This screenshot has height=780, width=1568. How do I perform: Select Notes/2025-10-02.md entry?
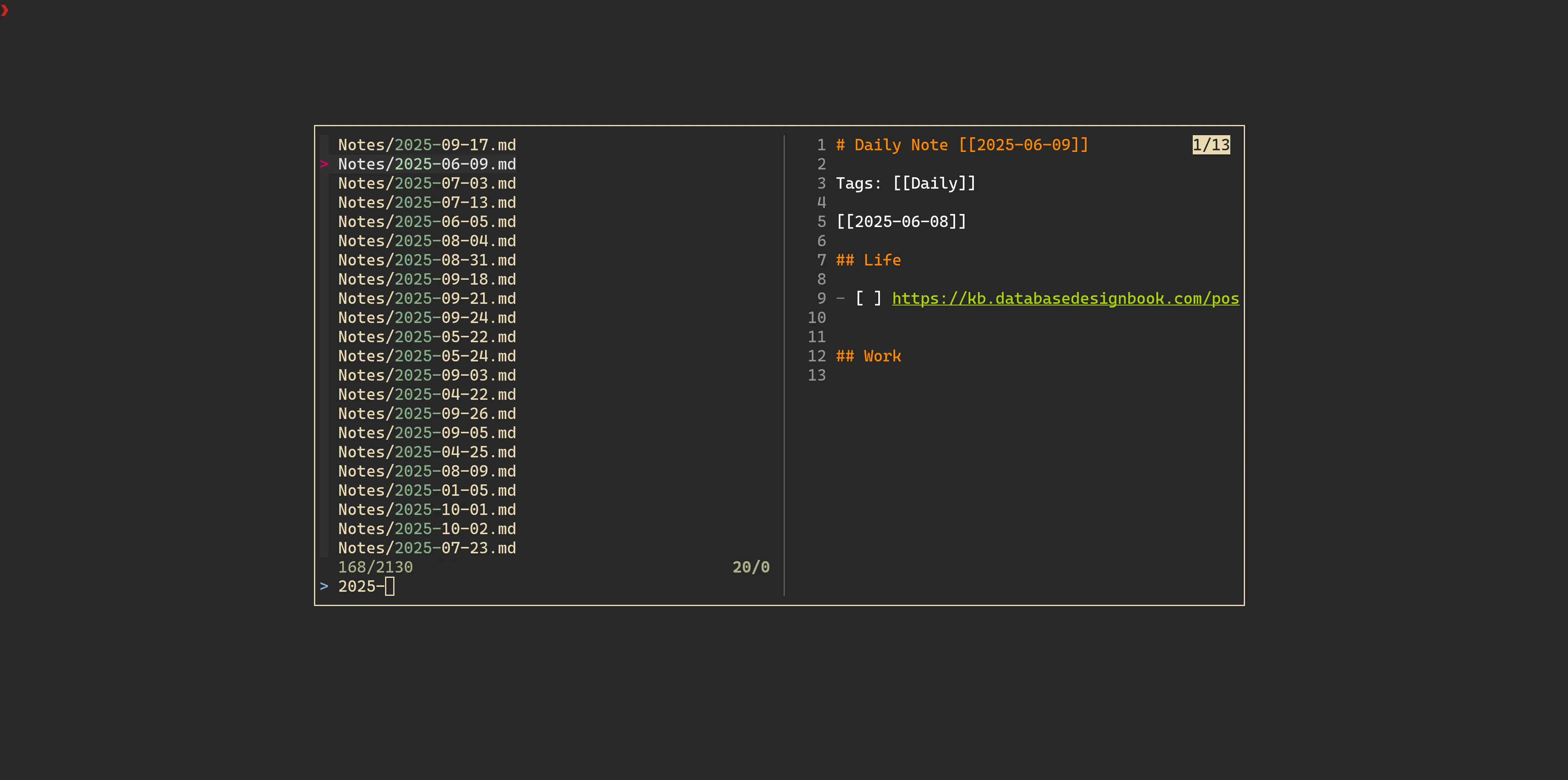coord(427,528)
